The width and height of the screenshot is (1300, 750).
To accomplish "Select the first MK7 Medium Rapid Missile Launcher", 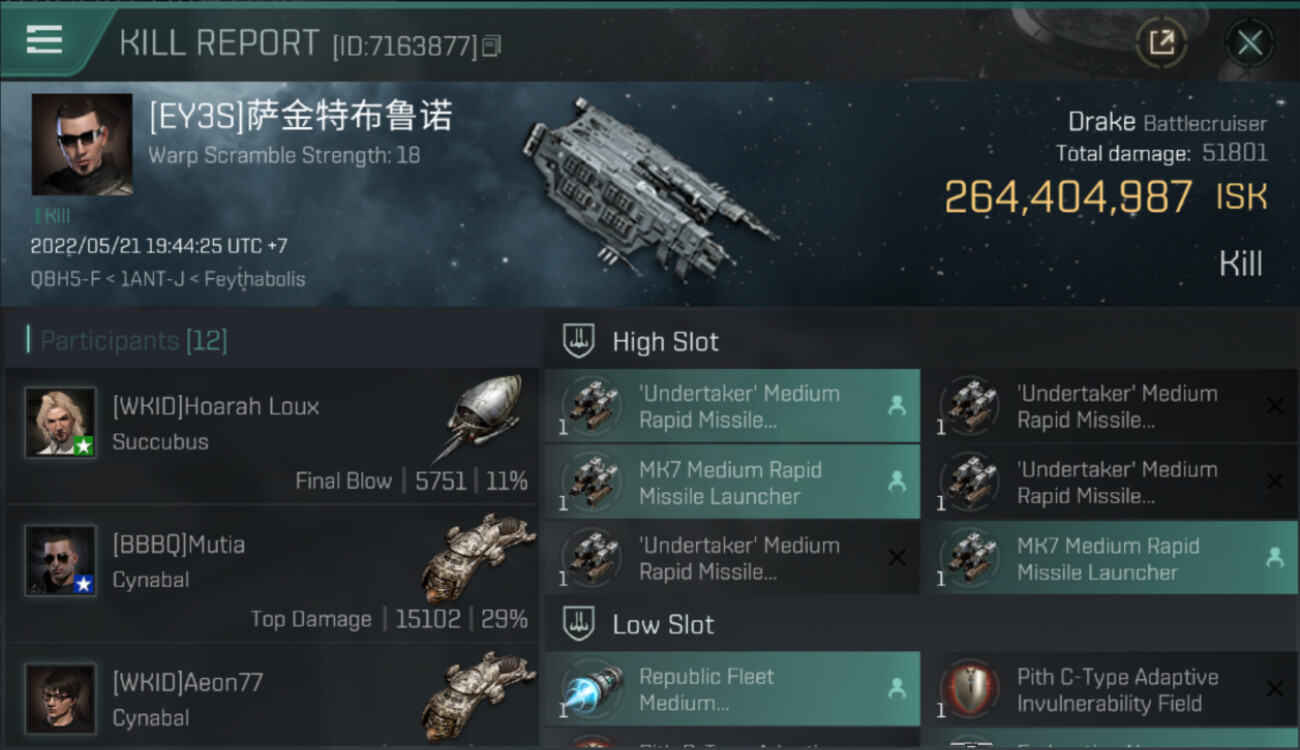I will click(732, 483).
